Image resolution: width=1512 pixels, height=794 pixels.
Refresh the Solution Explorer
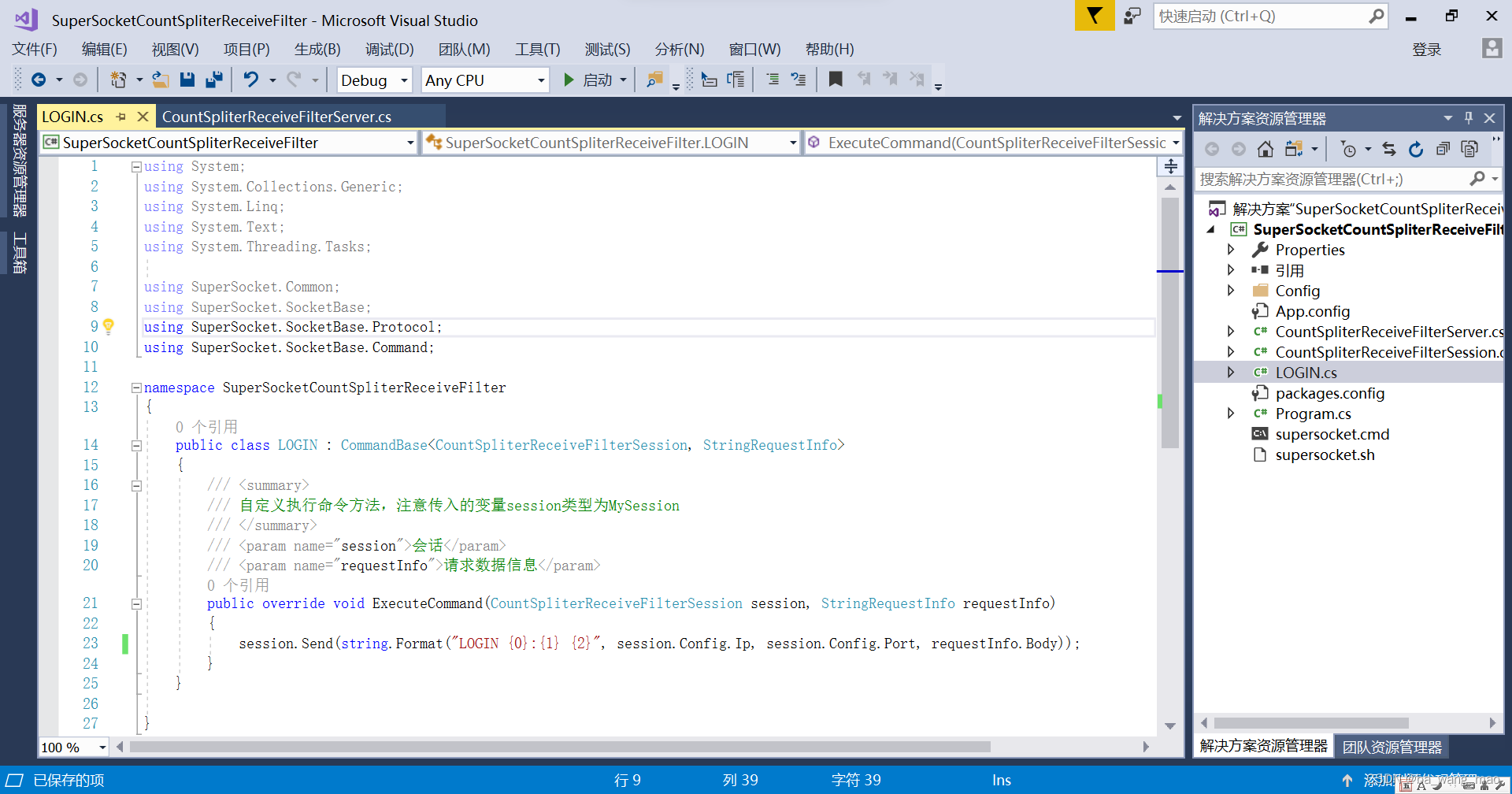point(1416,149)
